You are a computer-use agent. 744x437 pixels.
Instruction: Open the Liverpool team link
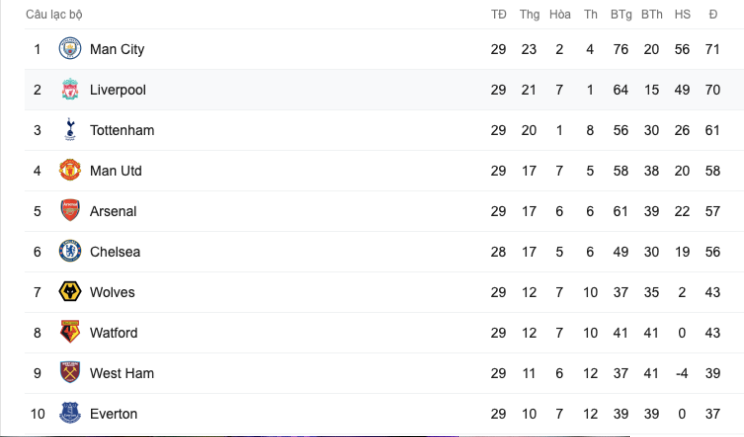(x=118, y=90)
